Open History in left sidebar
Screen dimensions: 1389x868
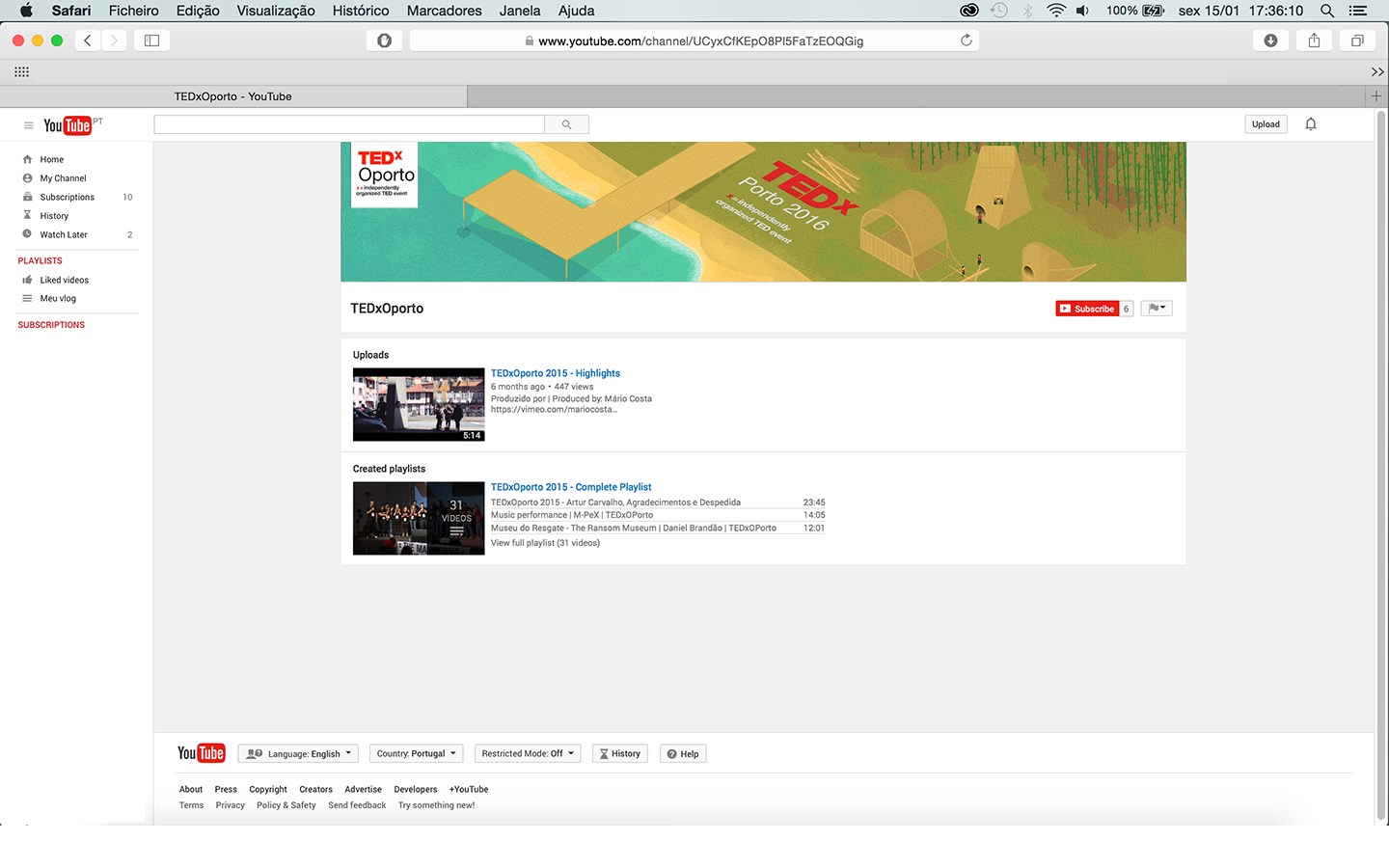tap(54, 216)
